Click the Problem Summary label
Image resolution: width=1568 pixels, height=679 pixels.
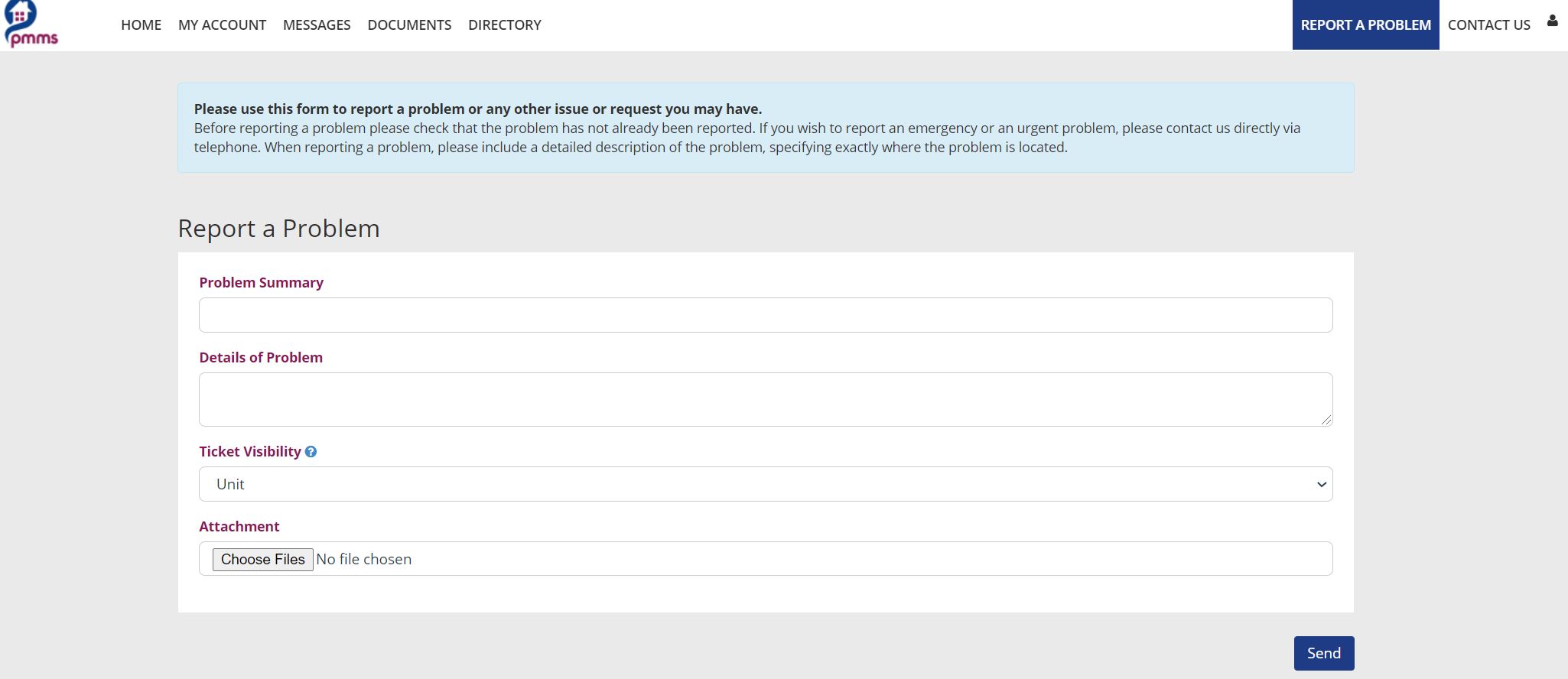(x=262, y=282)
